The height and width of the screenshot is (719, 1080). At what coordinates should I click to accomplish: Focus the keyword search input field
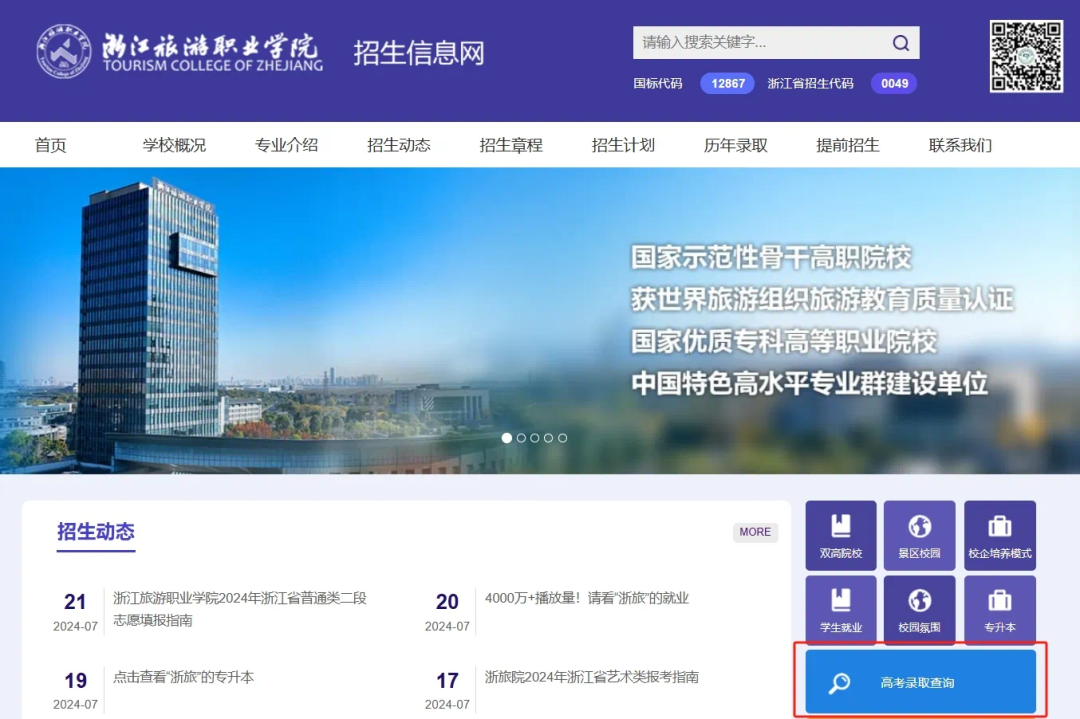pos(760,43)
